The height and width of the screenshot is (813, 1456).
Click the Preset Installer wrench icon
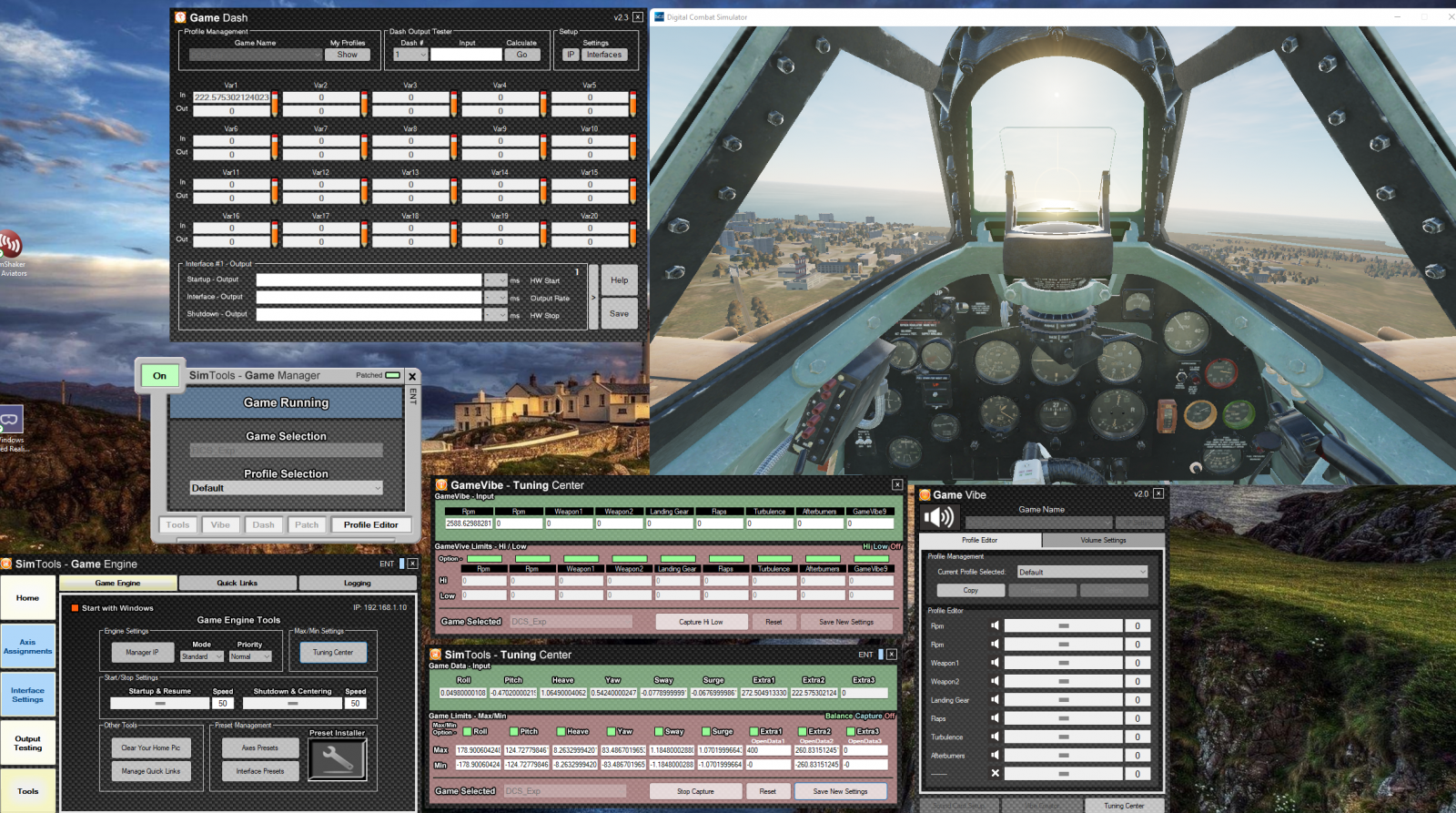coord(338,758)
